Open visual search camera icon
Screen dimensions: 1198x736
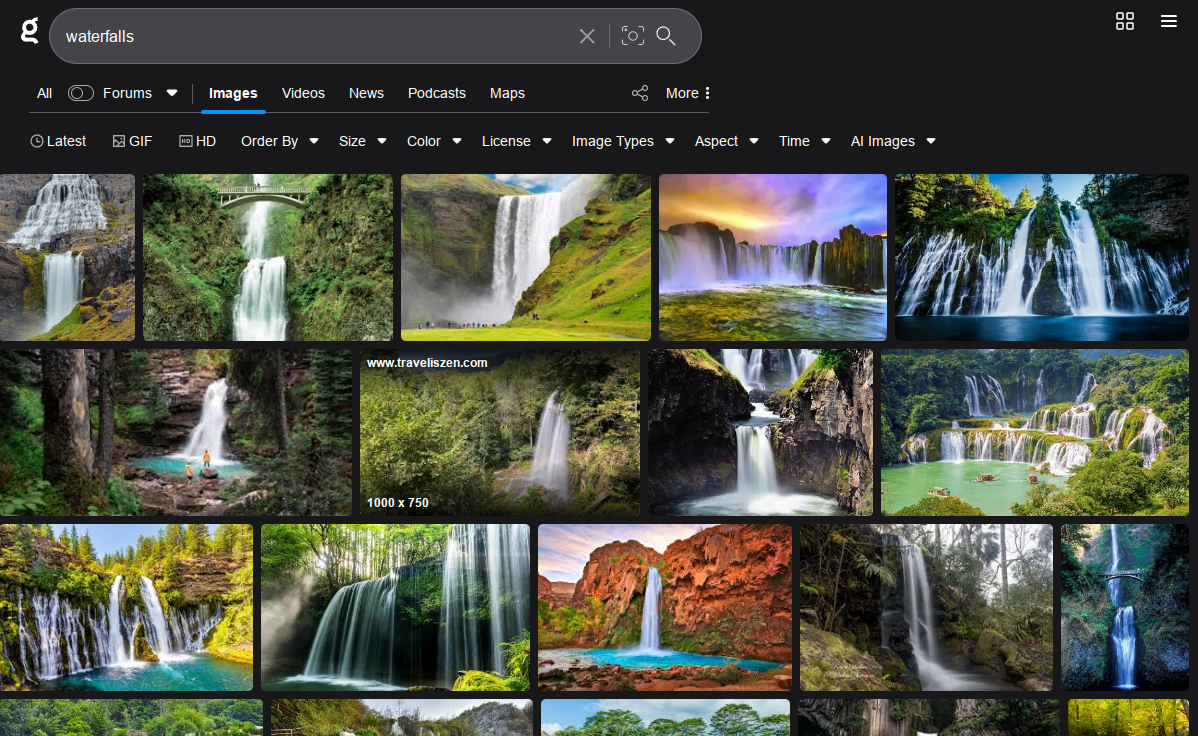coord(632,36)
